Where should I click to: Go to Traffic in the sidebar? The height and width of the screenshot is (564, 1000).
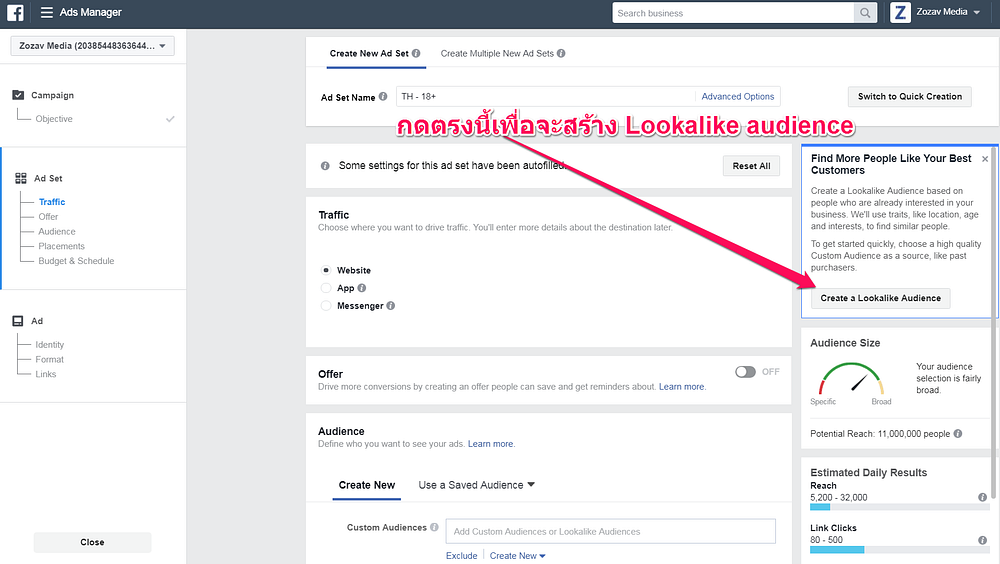[x=52, y=202]
